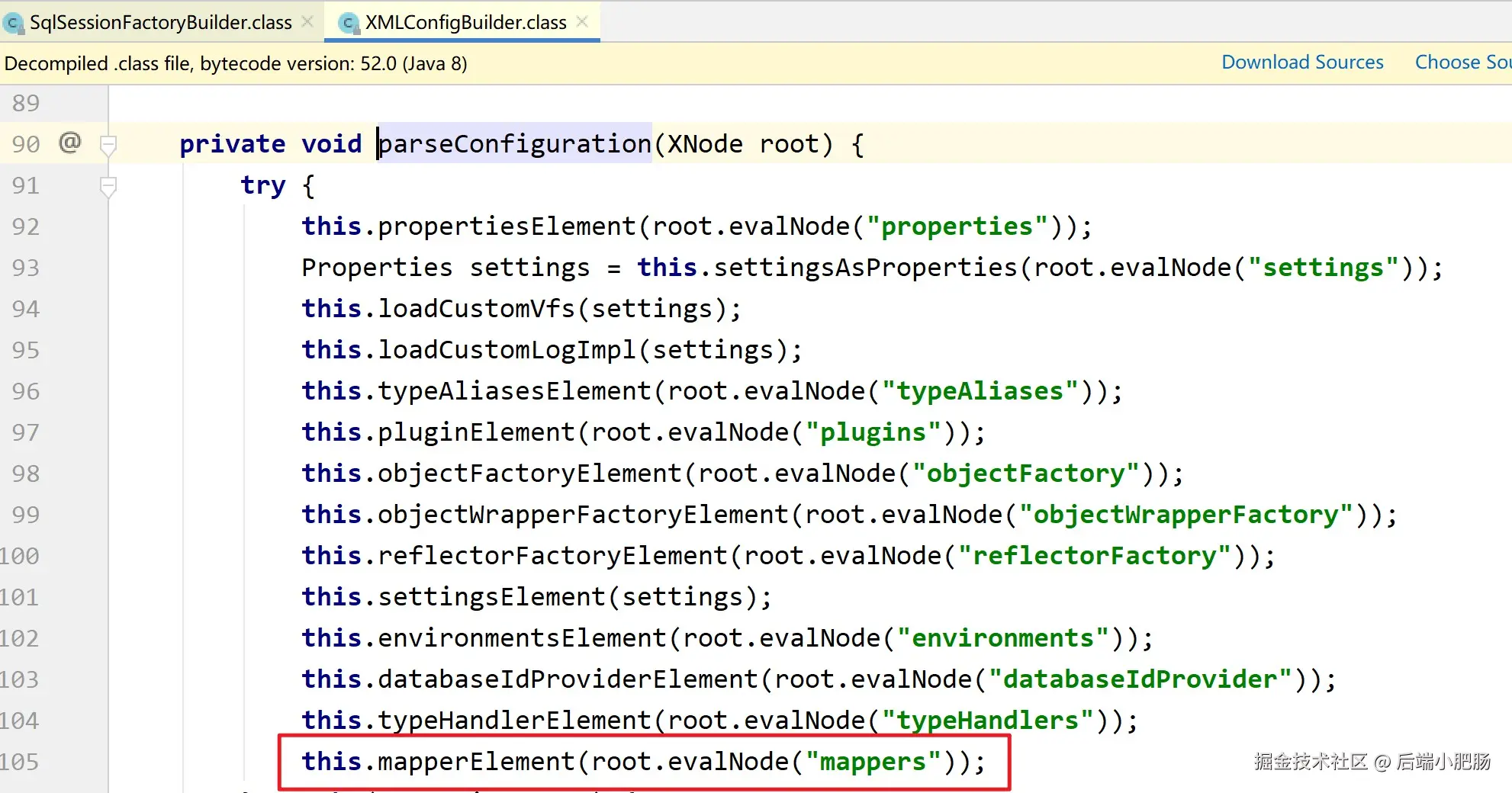1512x793 pixels.
Task: Click the Choose Sources link
Action: click(x=1462, y=63)
